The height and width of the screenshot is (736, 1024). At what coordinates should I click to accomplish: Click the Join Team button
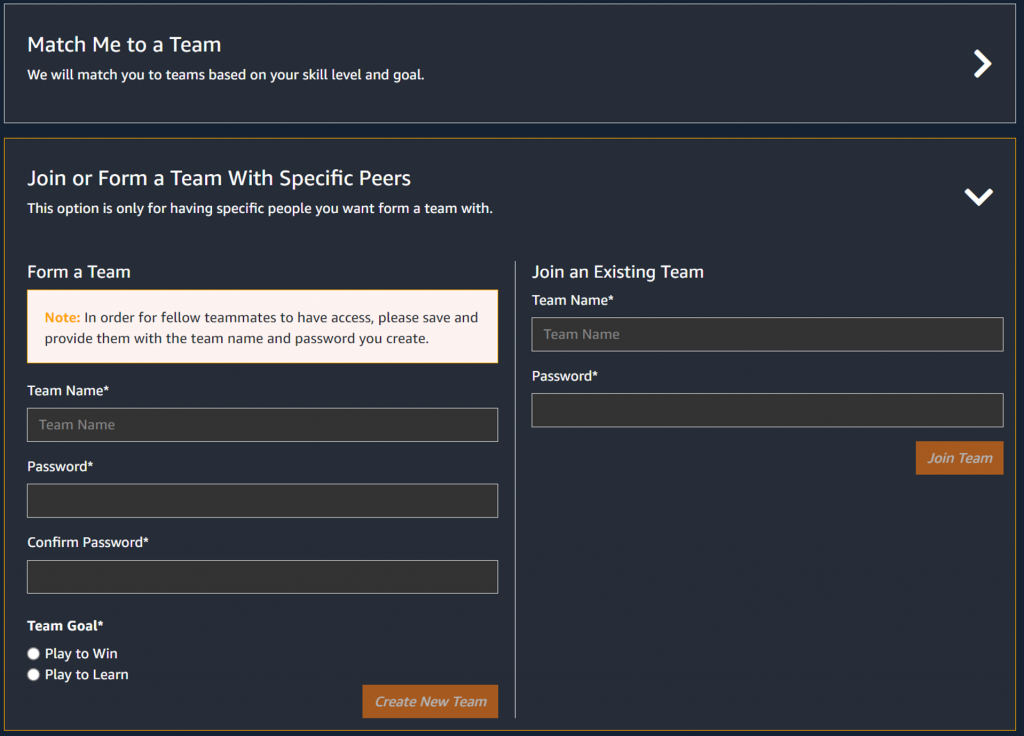[x=959, y=458]
